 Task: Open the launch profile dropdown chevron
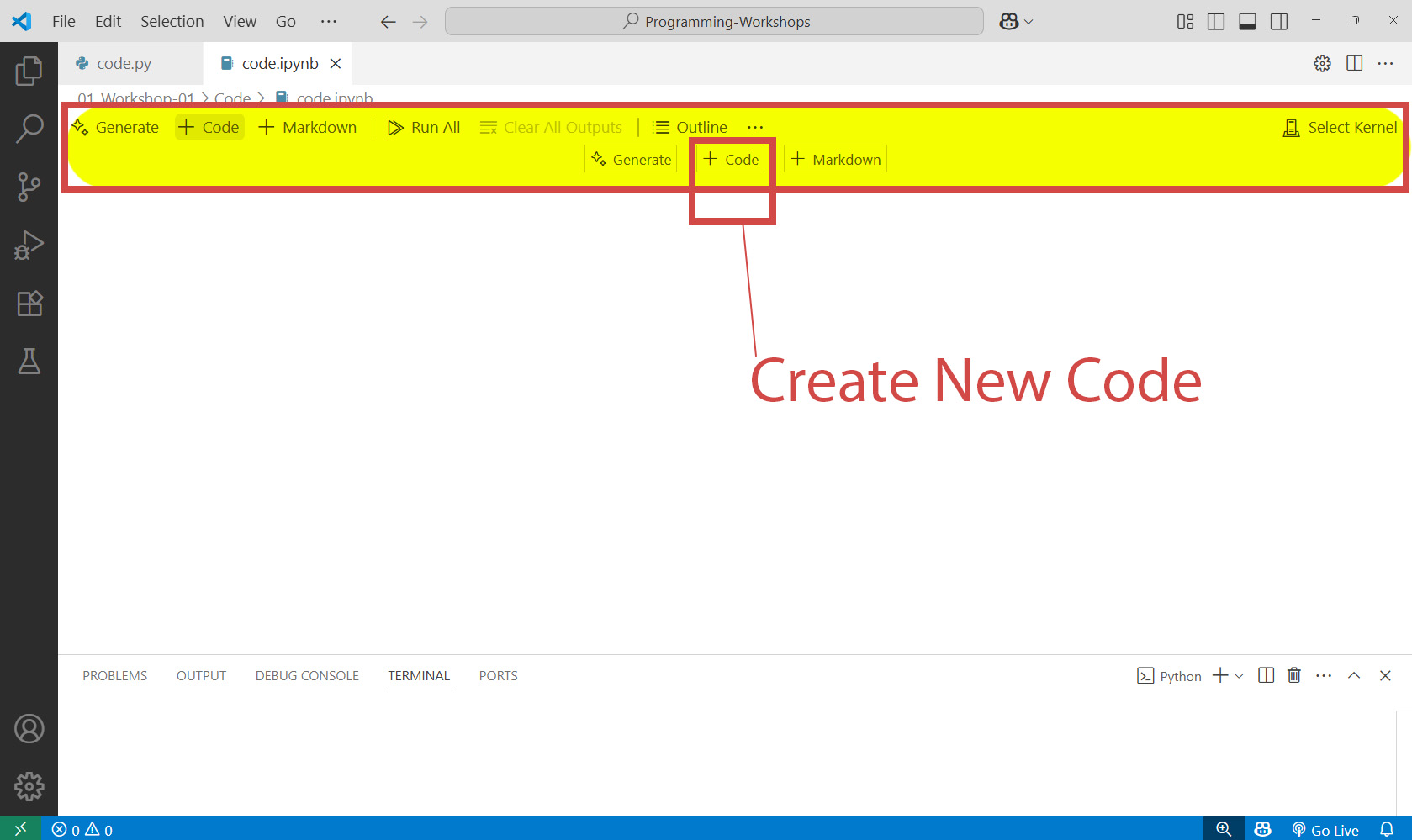click(x=1239, y=676)
